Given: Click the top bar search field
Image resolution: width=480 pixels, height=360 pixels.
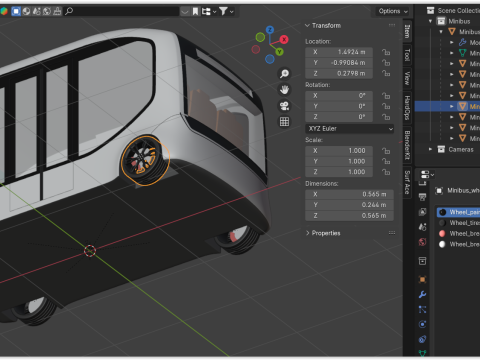Looking at the screenshot, I should [122, 12].
